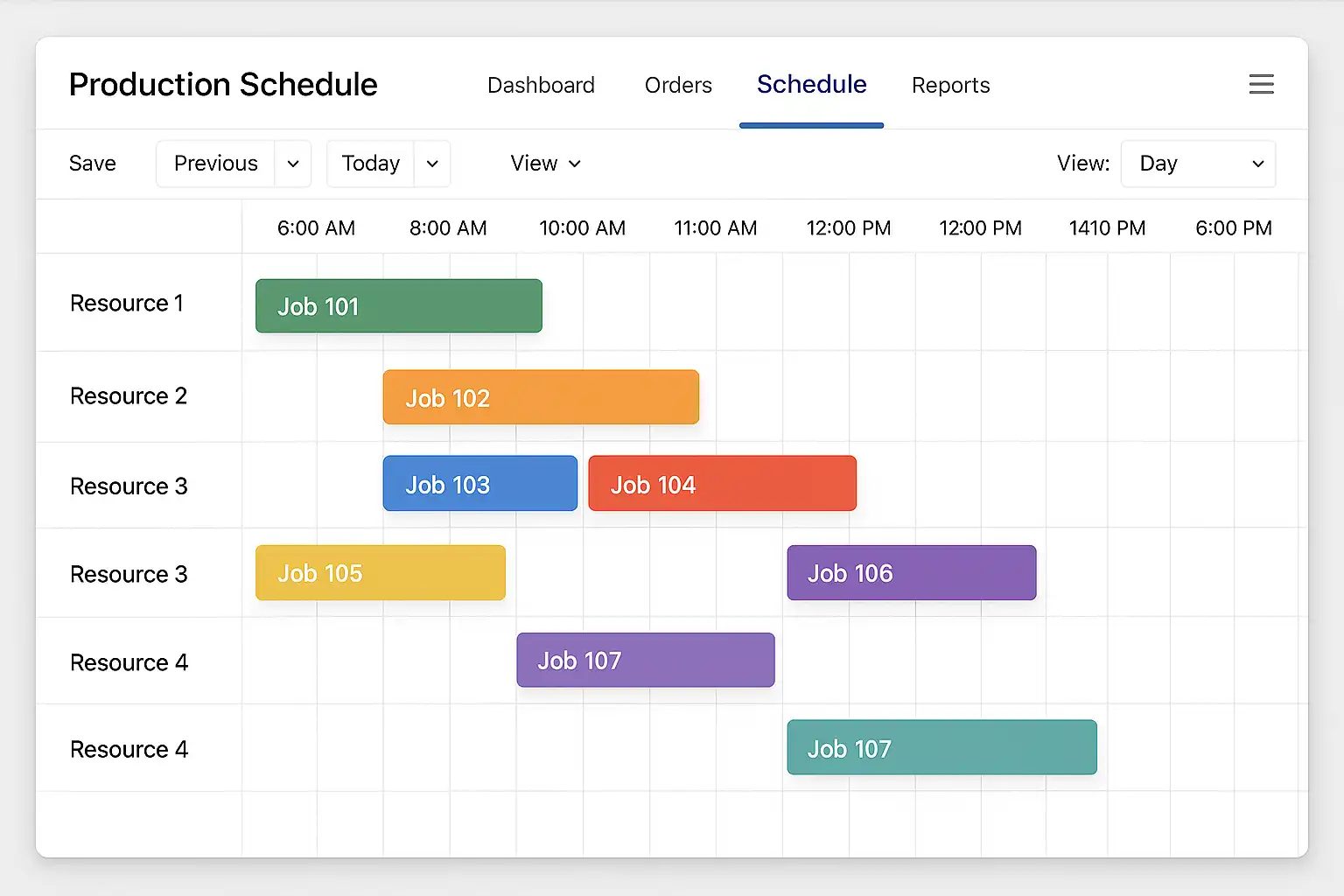Viewport: 1344px width, 896px height.
Task: Expand the Today button dropdown arrow
Action: pos(432,164)
